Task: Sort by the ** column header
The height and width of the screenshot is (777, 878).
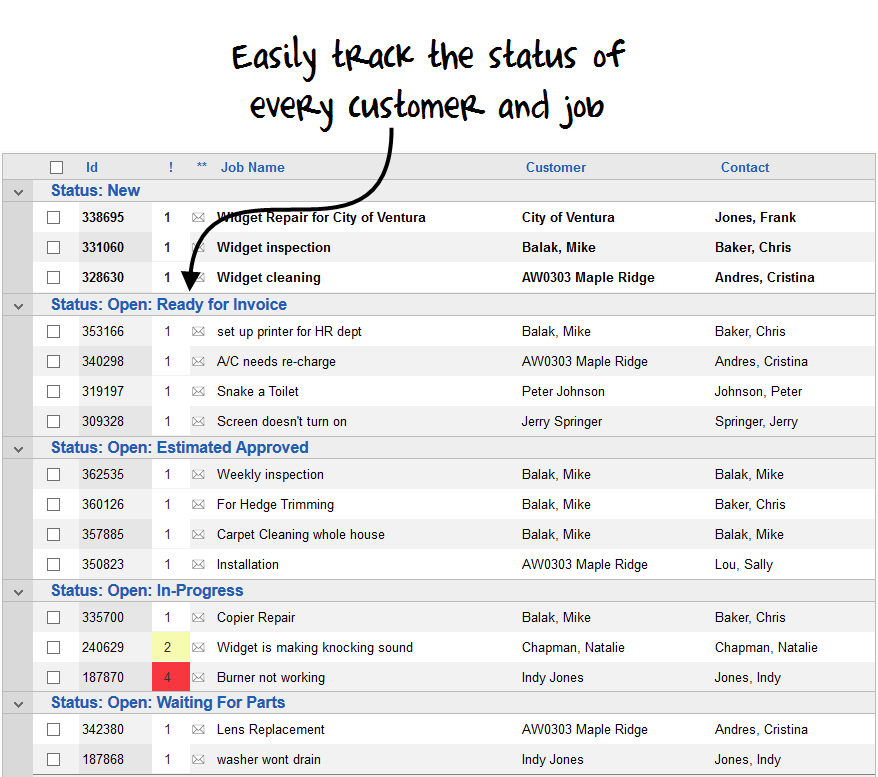Action: point(202,166)
